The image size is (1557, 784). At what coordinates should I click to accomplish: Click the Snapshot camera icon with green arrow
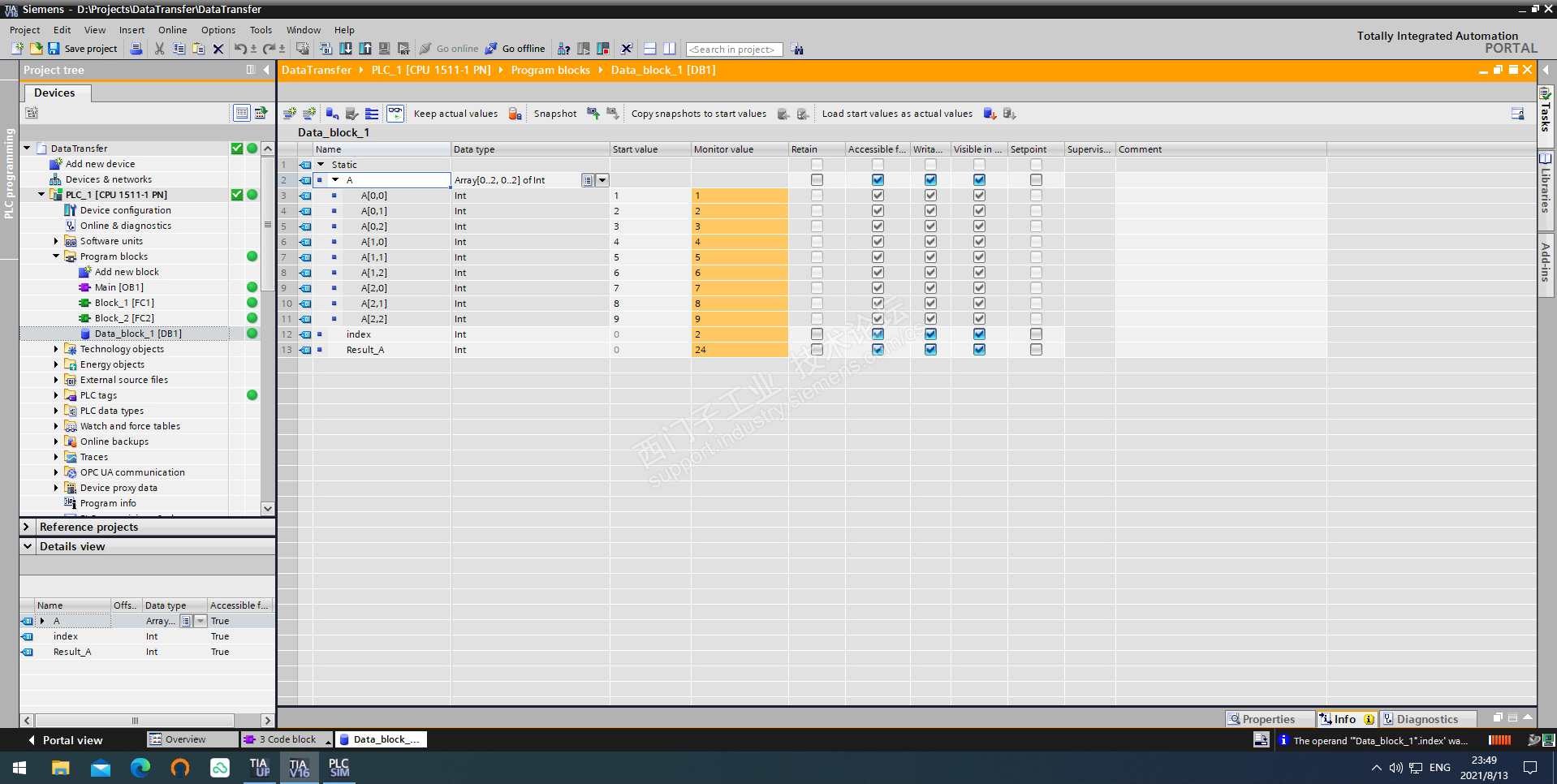click(593, 114)
